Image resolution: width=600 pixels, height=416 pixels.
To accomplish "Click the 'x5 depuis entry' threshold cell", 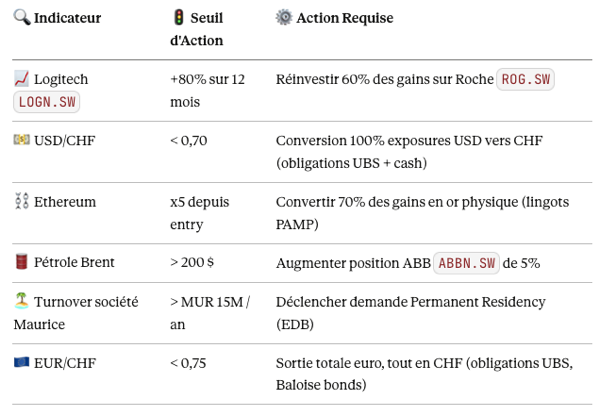I will point(199,213).
